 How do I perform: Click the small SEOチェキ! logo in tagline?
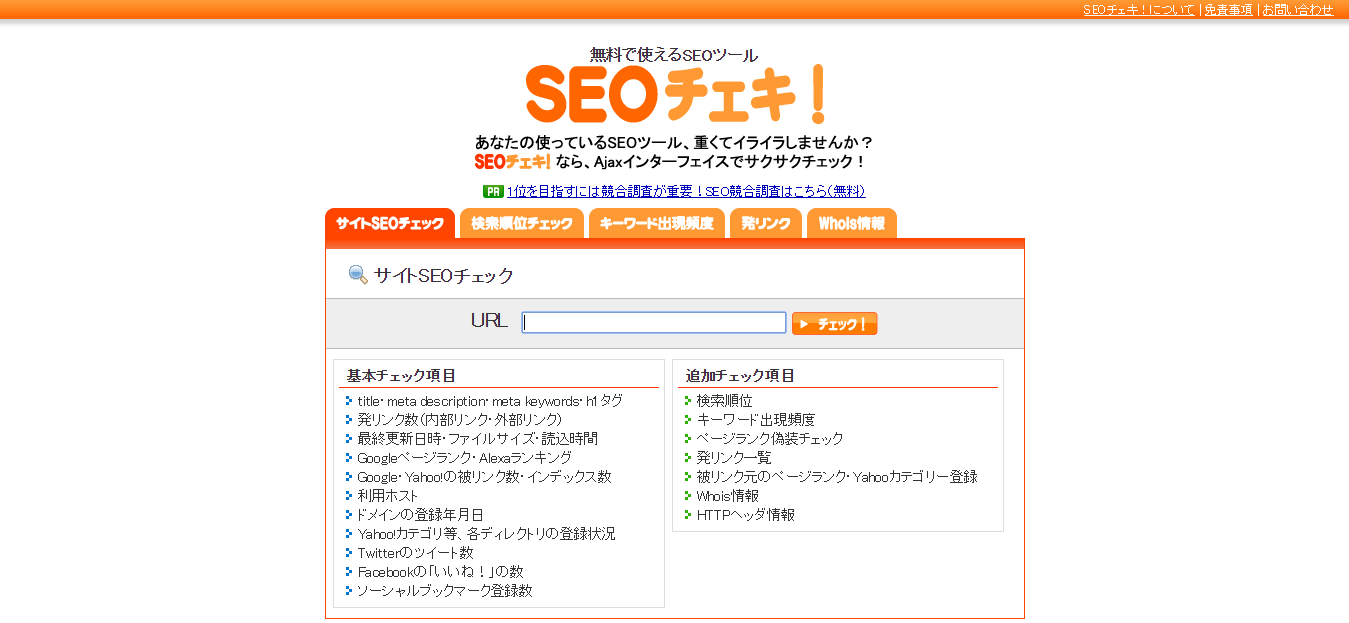point(512,161)
